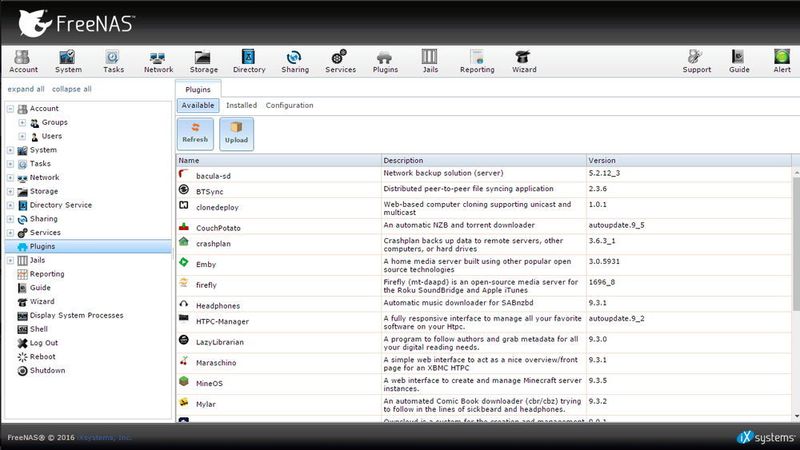Open Display System Processes in sidebar
This screenshot has height=450, width=800.
pos(77,315)
